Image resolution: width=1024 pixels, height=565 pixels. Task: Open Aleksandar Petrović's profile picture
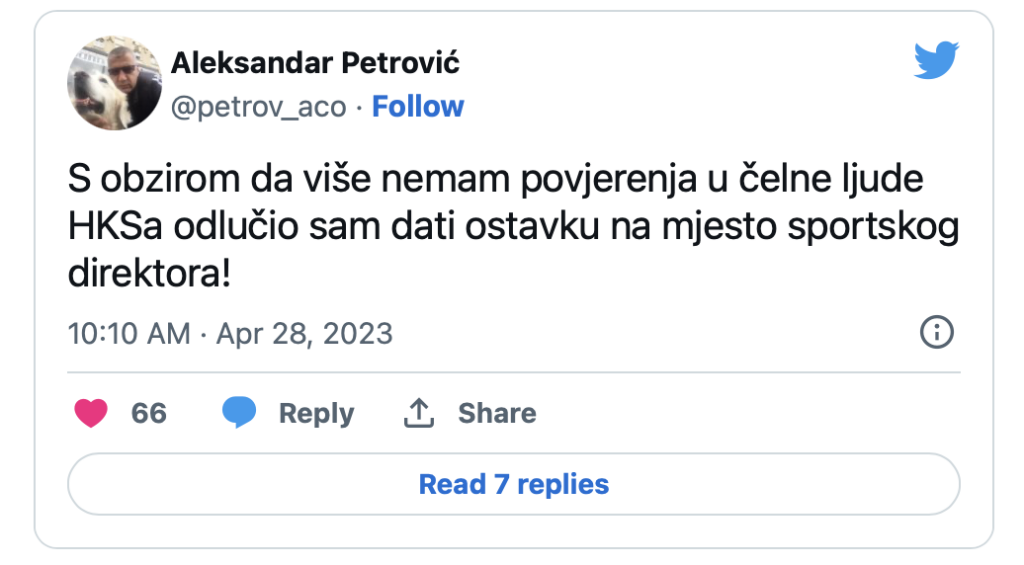tap(114, 83)
